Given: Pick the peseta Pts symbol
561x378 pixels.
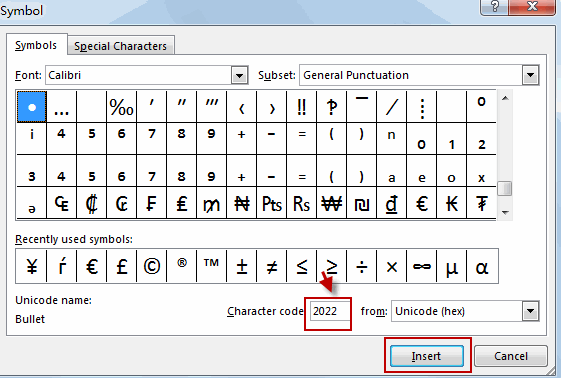Looking at the screenshot, I should pyautogui.click(x=272, y=202).
